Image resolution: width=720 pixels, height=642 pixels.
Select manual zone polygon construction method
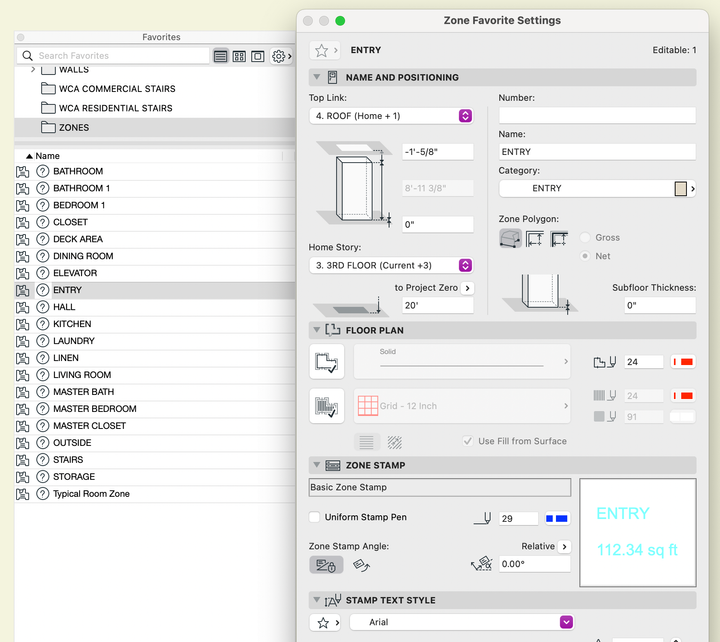pos(510,238)
